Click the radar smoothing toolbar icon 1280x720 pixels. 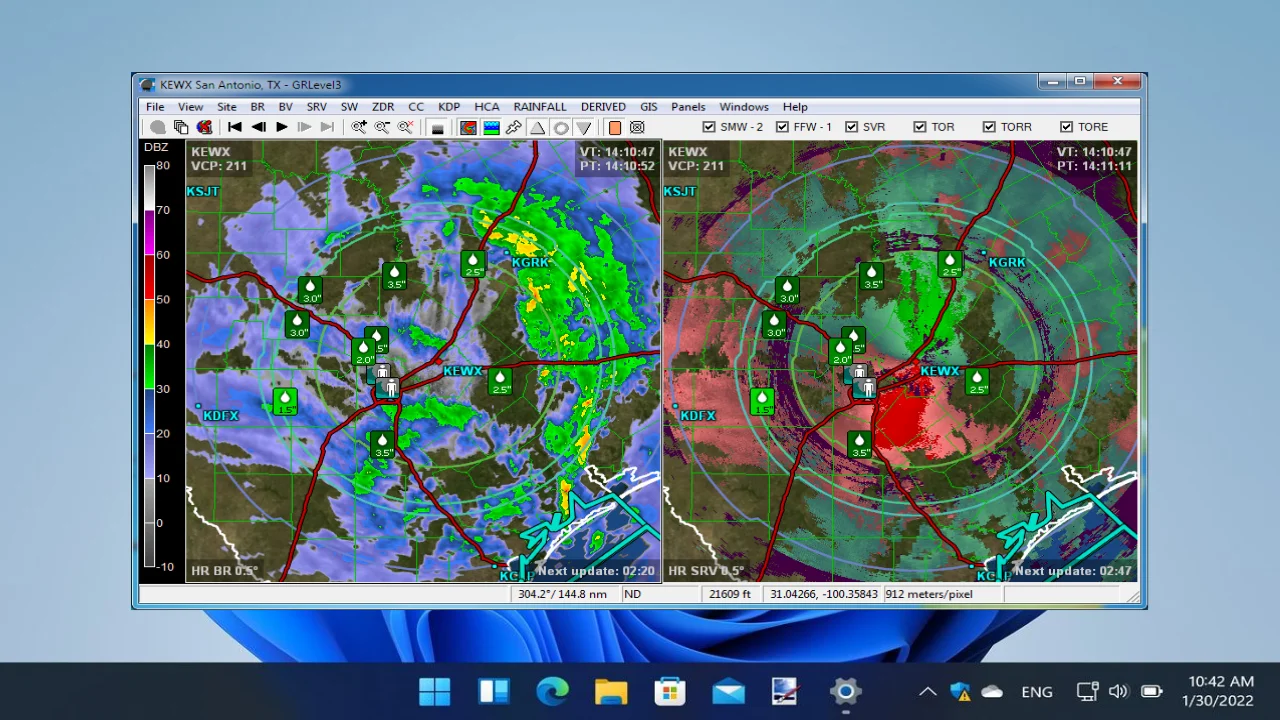point(468,127)
